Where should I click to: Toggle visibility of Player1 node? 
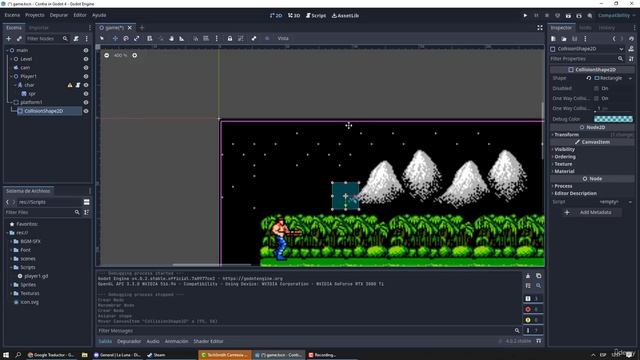tap(86, 76)
